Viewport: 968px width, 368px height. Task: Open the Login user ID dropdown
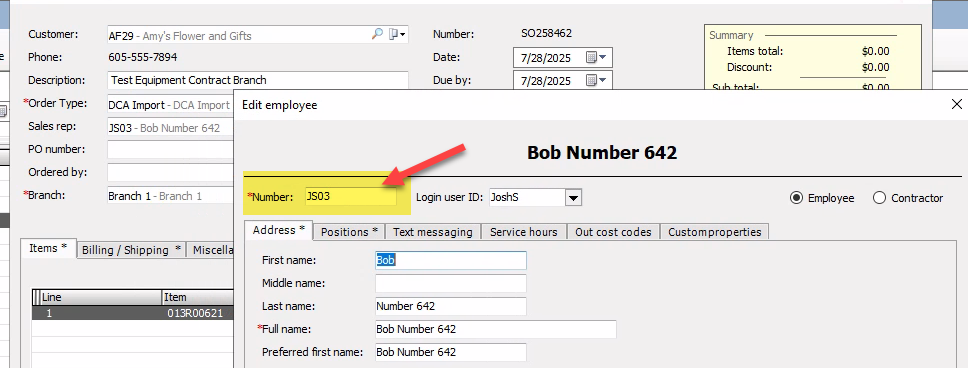pos(574,198)
